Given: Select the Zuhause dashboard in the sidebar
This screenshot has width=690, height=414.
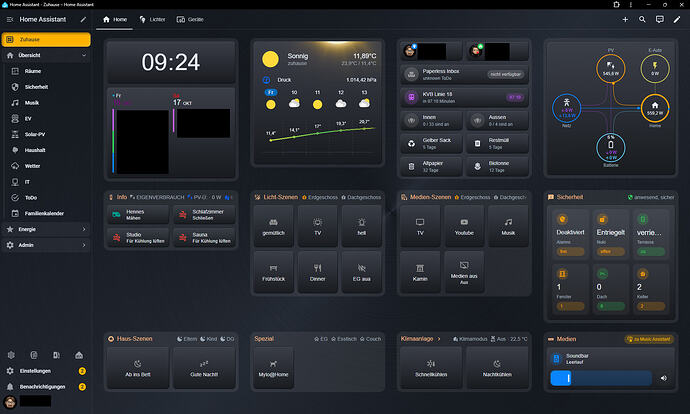Looking at the screenshot, I should (46, 40).
